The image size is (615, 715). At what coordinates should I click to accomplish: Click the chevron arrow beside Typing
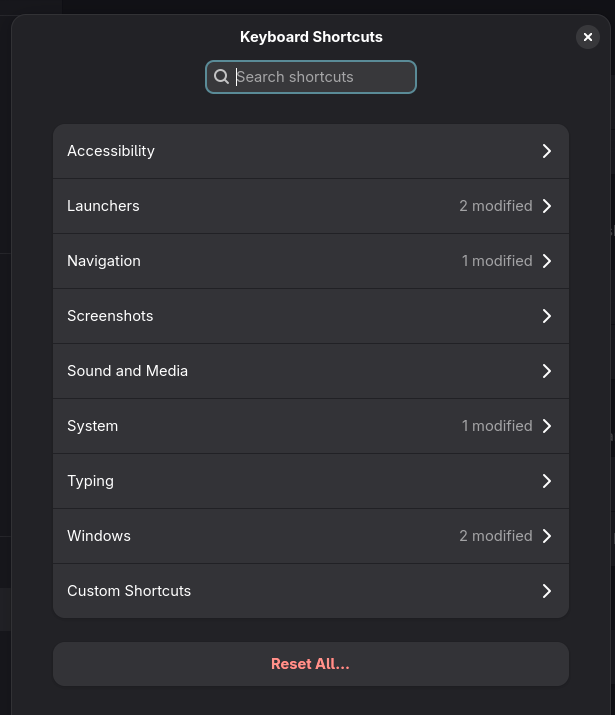tap(547, 481)
